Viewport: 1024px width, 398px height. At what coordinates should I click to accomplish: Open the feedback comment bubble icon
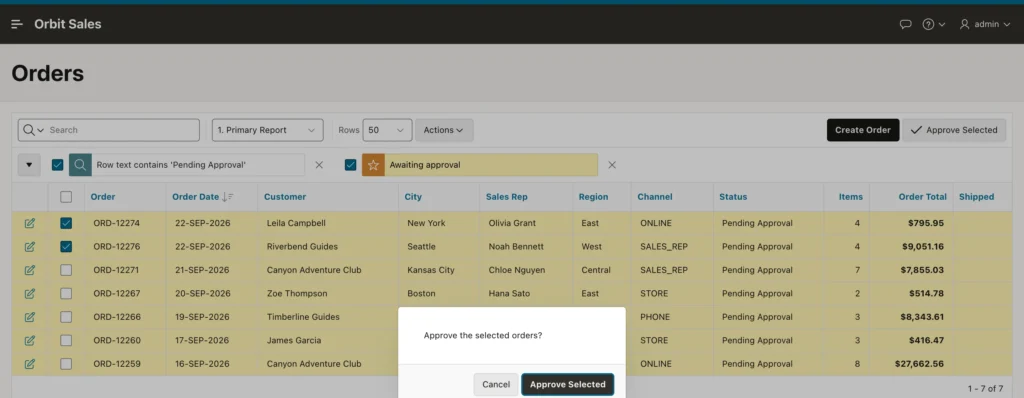(905, 24)
